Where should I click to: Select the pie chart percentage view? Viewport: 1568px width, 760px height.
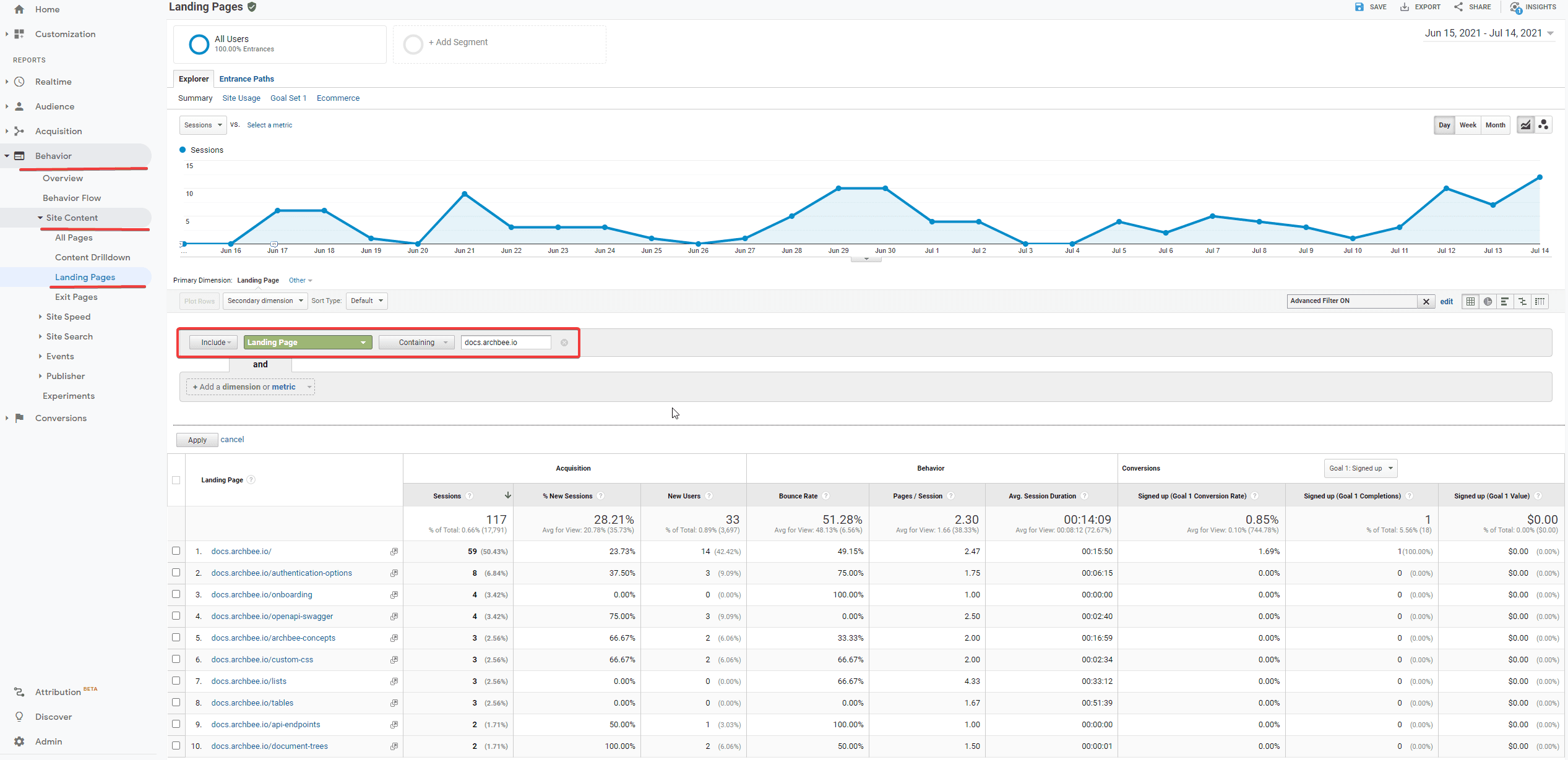point(1488,301)
